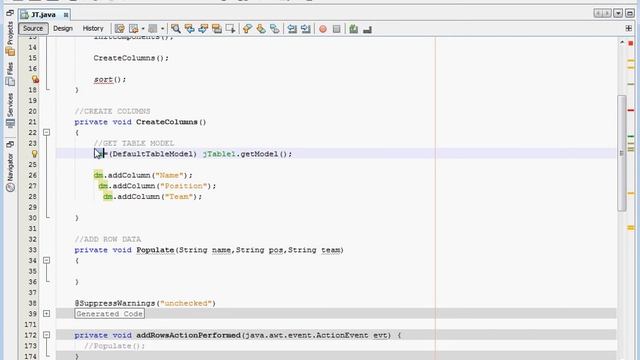
Task: Click the vertical scrollbar thumb
Action: (x=622, y=153)
